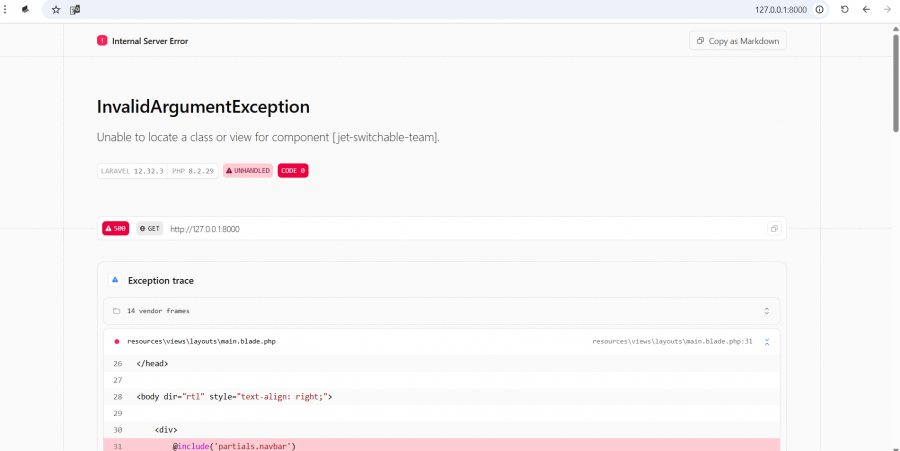The height and width of the screenshot is (451, 900).
Task: Click the folder icon beside vendor frames
Action: (x=116, y=311)
